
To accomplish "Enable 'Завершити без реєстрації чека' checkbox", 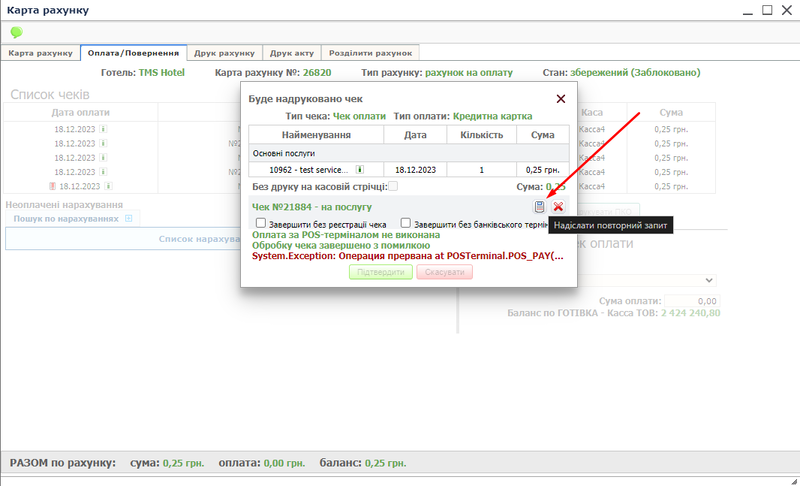I will [261, 223].
